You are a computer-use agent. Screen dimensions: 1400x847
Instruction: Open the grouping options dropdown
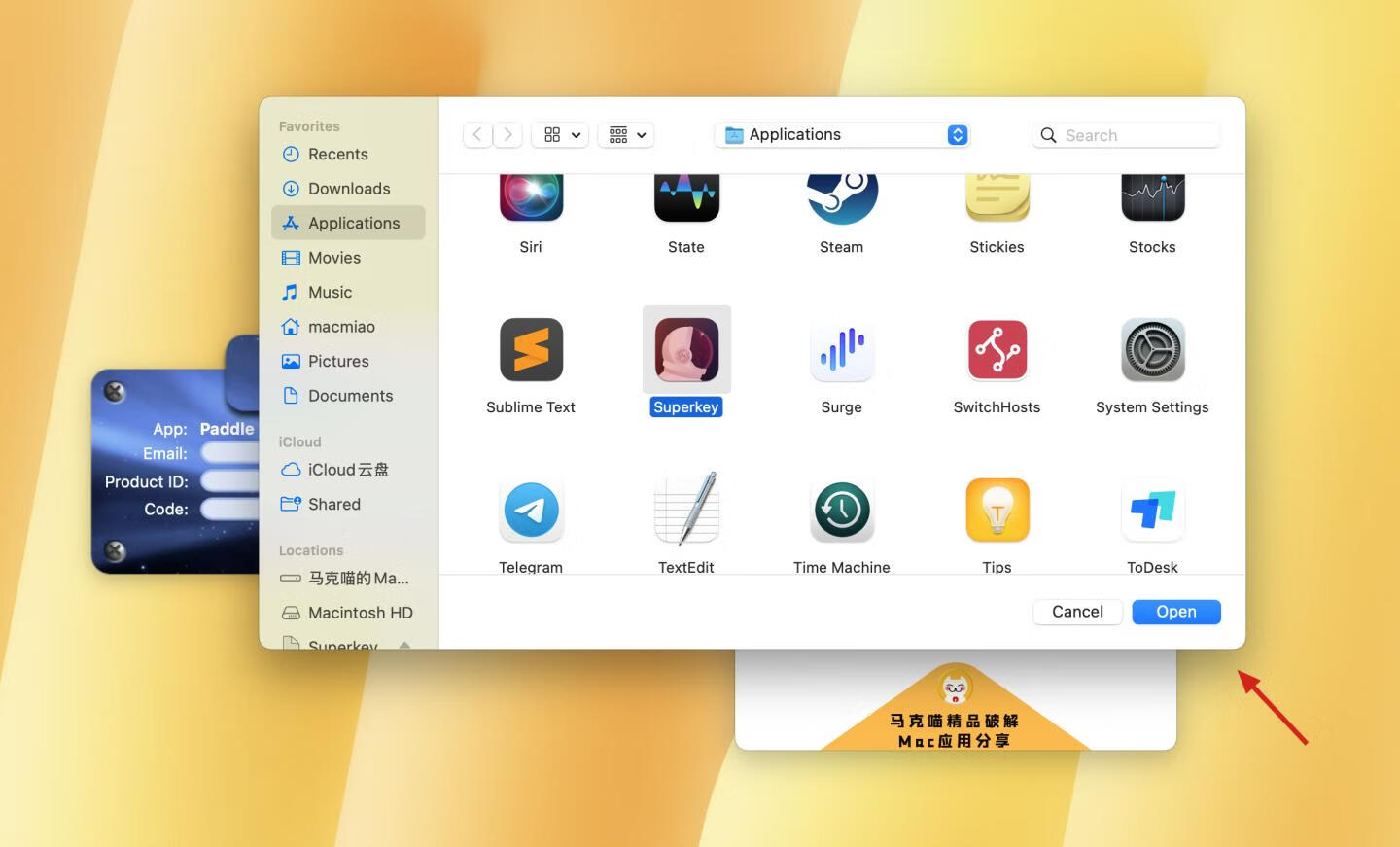coord(627,135)
